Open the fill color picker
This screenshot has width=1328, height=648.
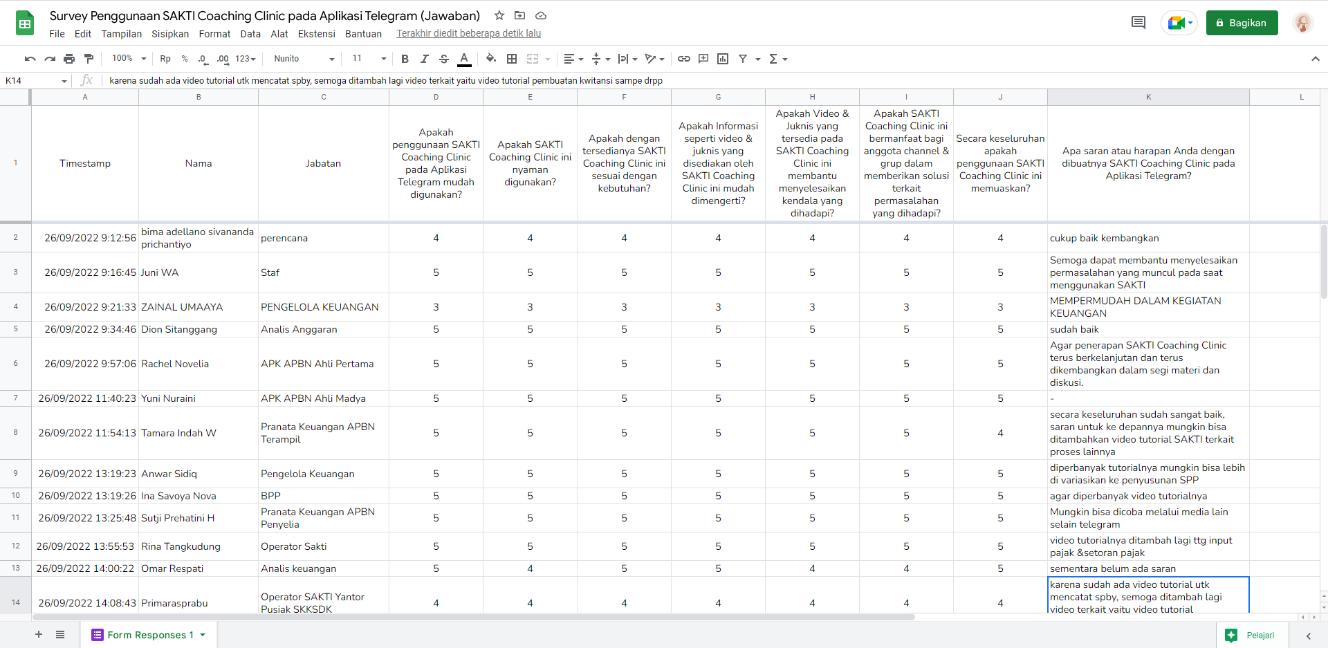pyautogui.click(x=490, y=59)
